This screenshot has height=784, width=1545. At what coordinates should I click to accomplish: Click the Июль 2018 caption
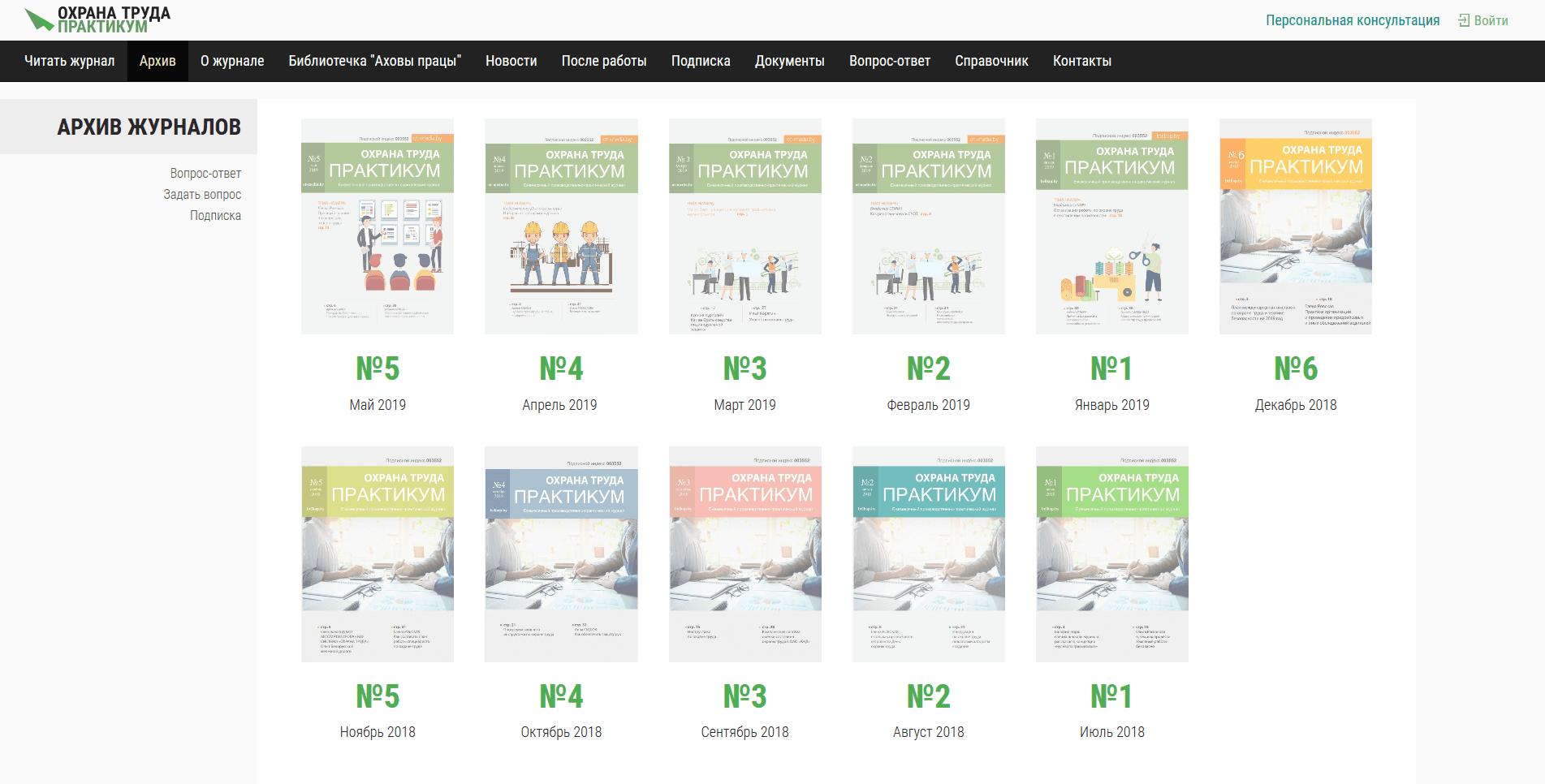(x=1111, y=732)
